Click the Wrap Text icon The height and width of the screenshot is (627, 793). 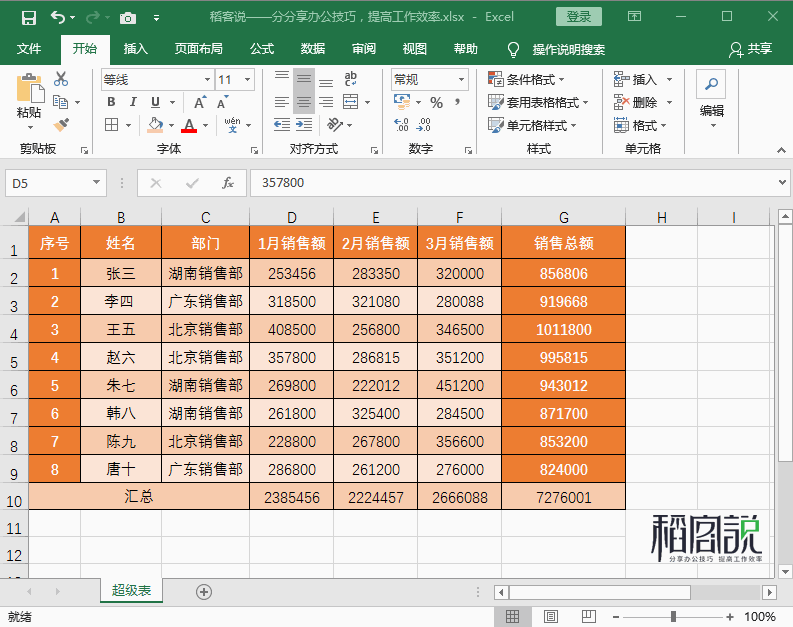point(350,78)
